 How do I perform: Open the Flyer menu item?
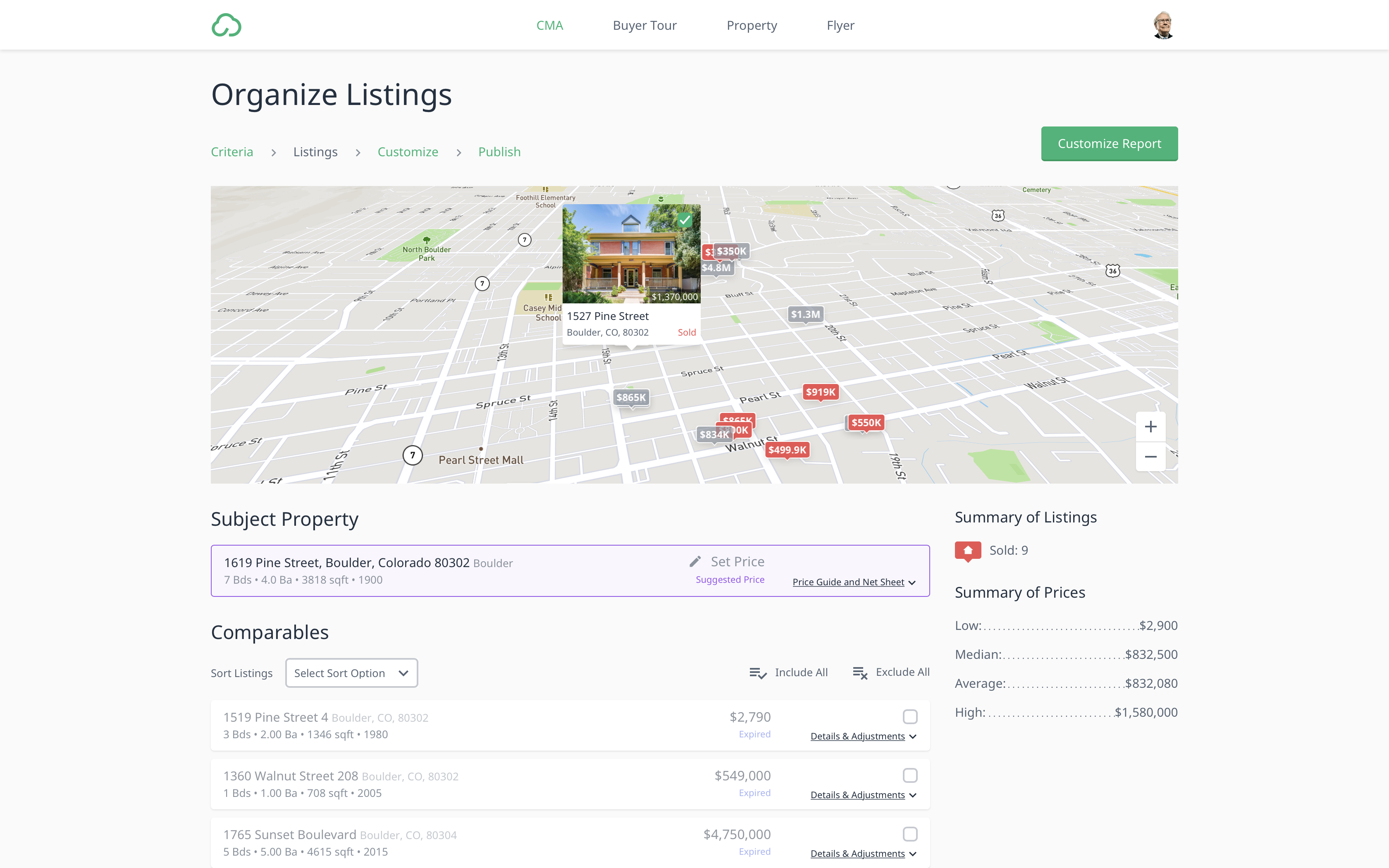[840, 25]
